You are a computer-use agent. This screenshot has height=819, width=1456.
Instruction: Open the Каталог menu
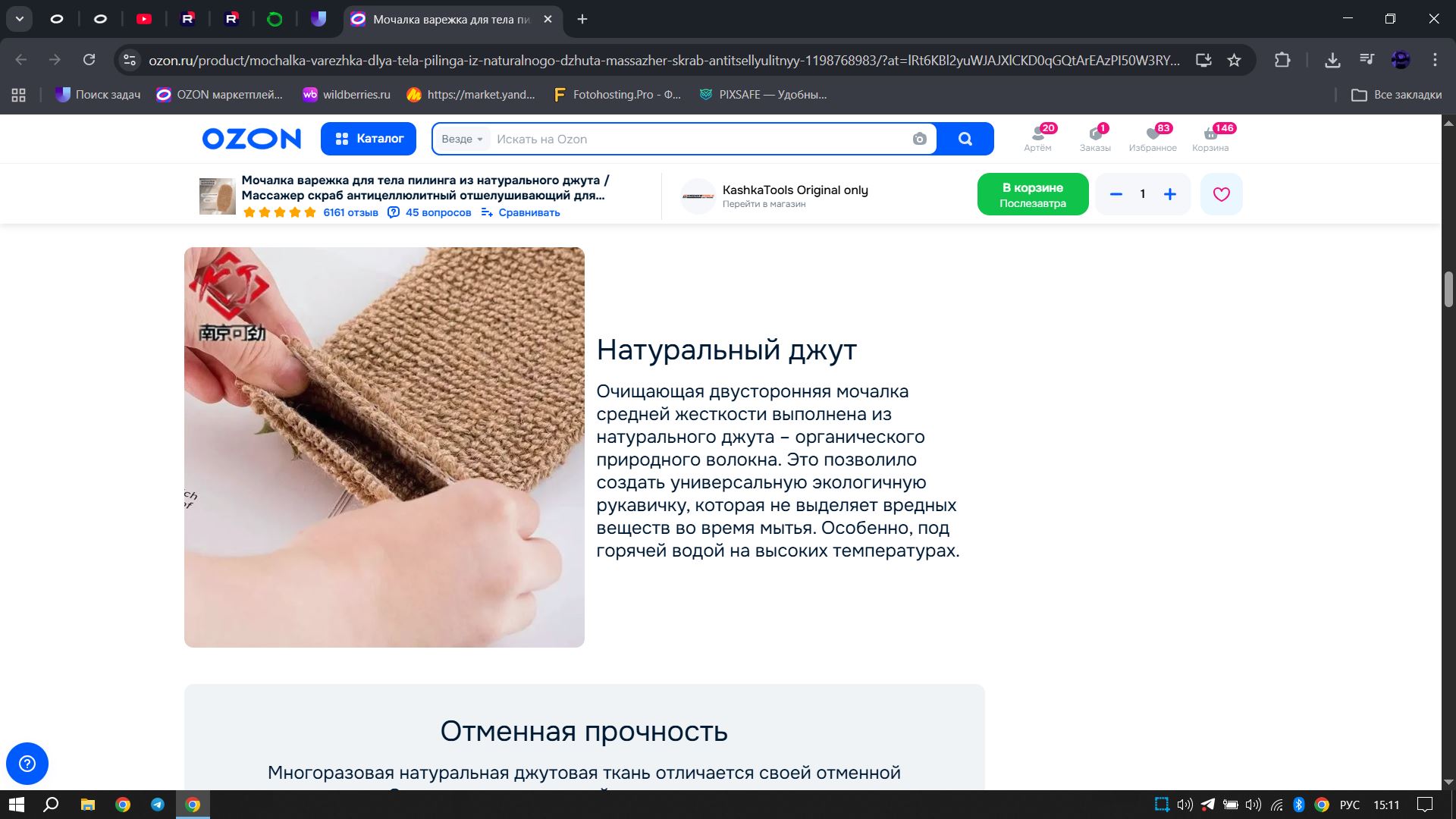(x=369, y=139)
